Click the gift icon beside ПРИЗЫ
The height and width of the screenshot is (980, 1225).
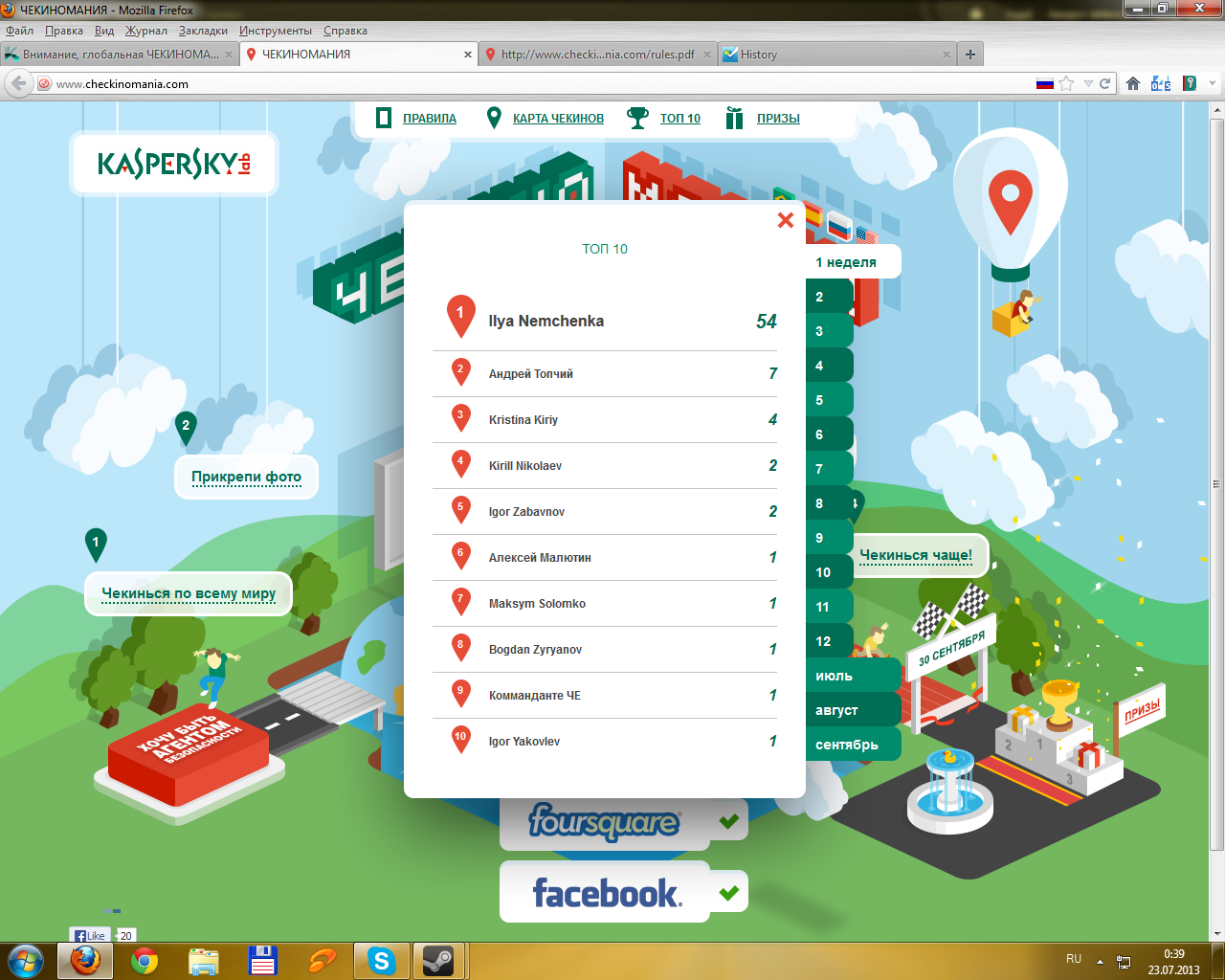734,118
